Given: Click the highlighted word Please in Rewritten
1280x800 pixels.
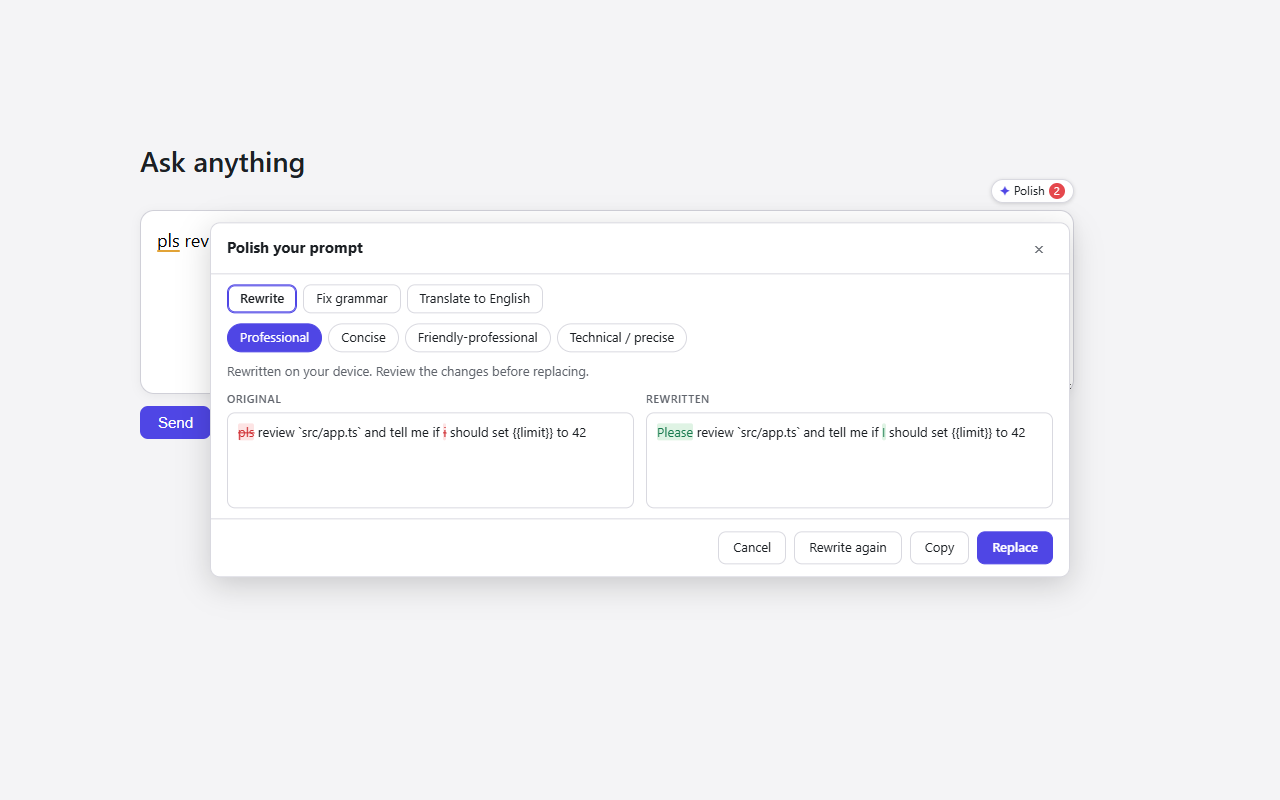Looking at the screenshot, I should (675, 433).
